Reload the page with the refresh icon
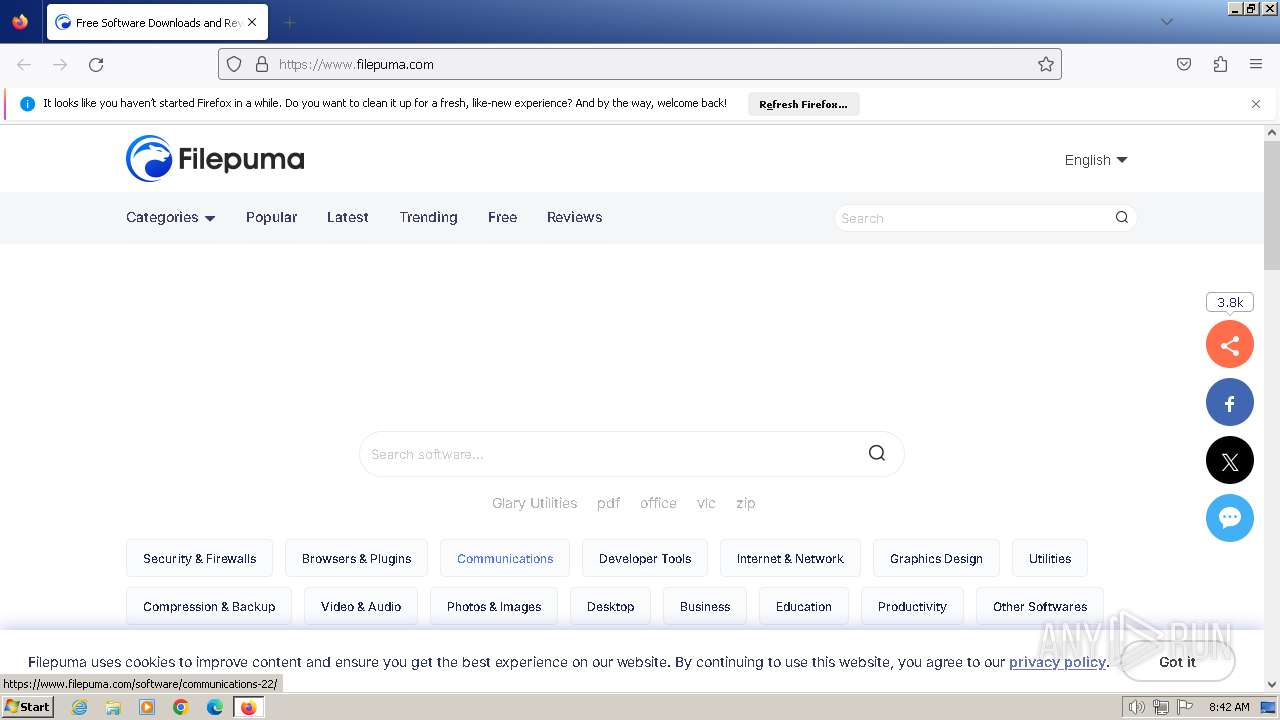The width and height of the screenshot is (1280, 720). 96,64
